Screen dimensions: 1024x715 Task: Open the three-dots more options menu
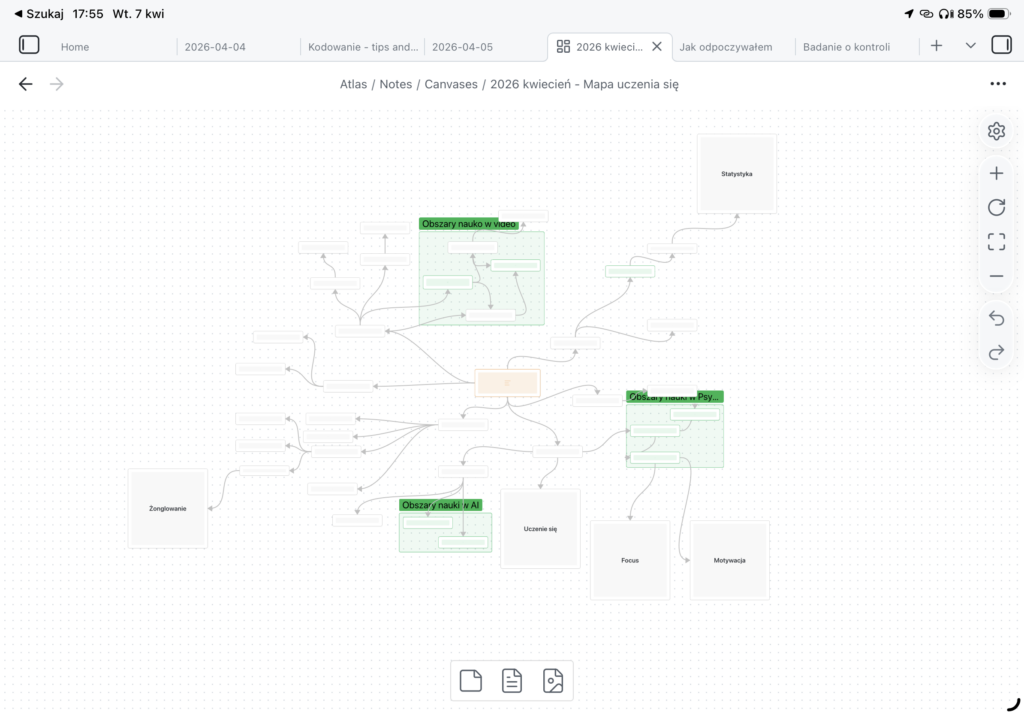997,84
